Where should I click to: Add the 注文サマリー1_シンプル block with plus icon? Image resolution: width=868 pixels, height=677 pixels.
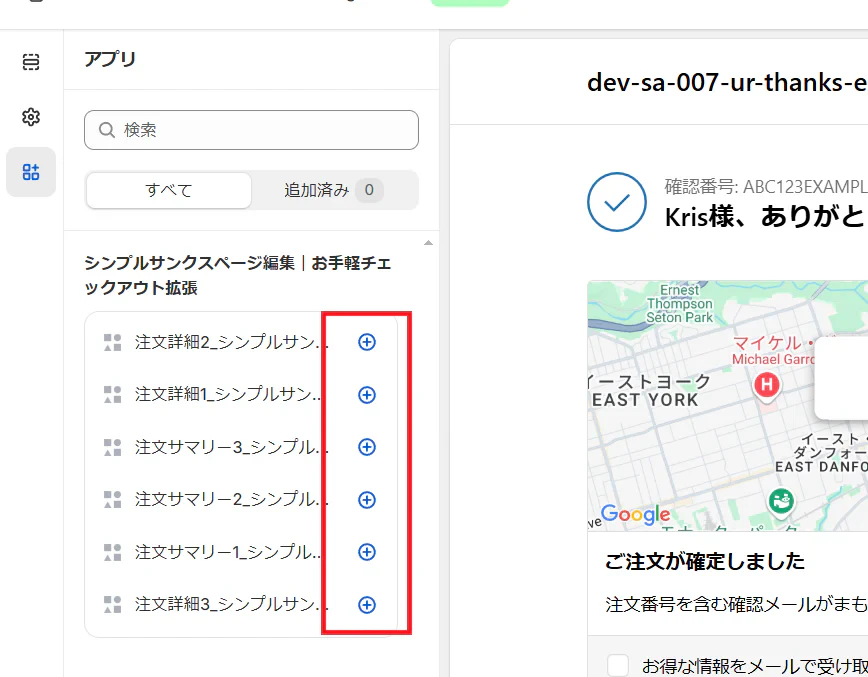(366, 552)
